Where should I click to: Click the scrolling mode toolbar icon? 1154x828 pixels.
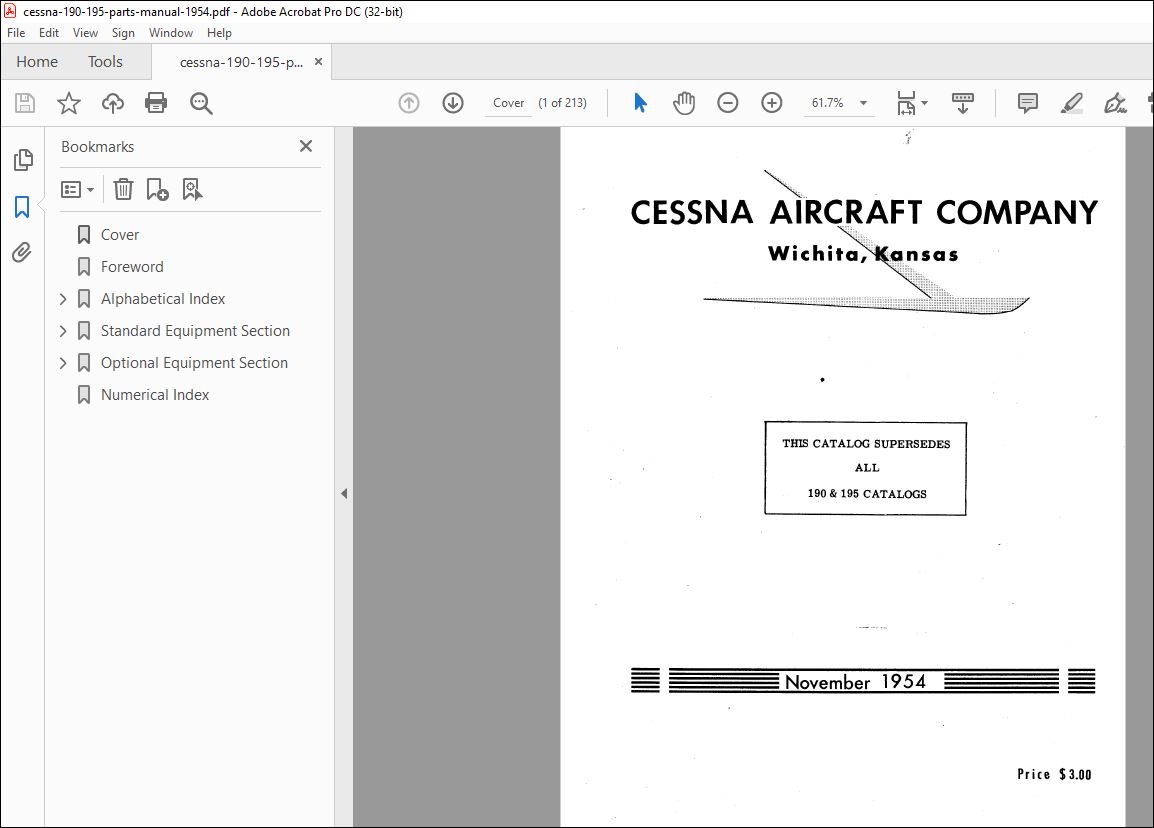pyautogui.click(x=963, y=103)
